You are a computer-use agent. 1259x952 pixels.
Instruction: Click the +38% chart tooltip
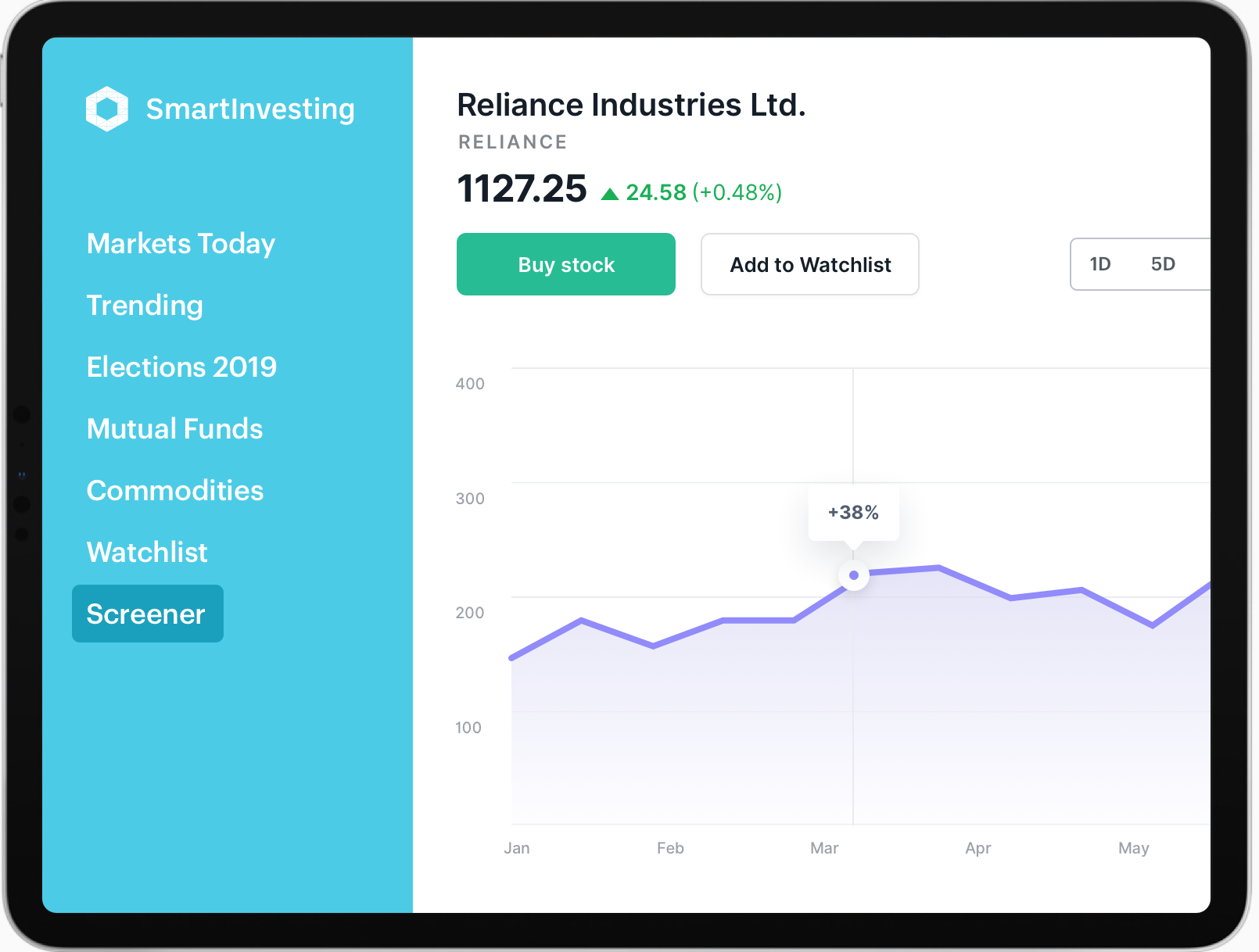(x=853, y=513)
